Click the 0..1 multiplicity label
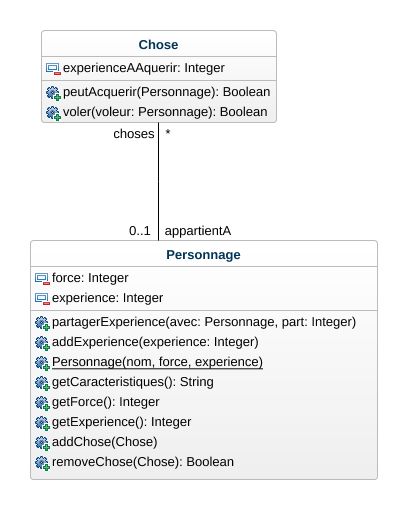 [140, 231]
